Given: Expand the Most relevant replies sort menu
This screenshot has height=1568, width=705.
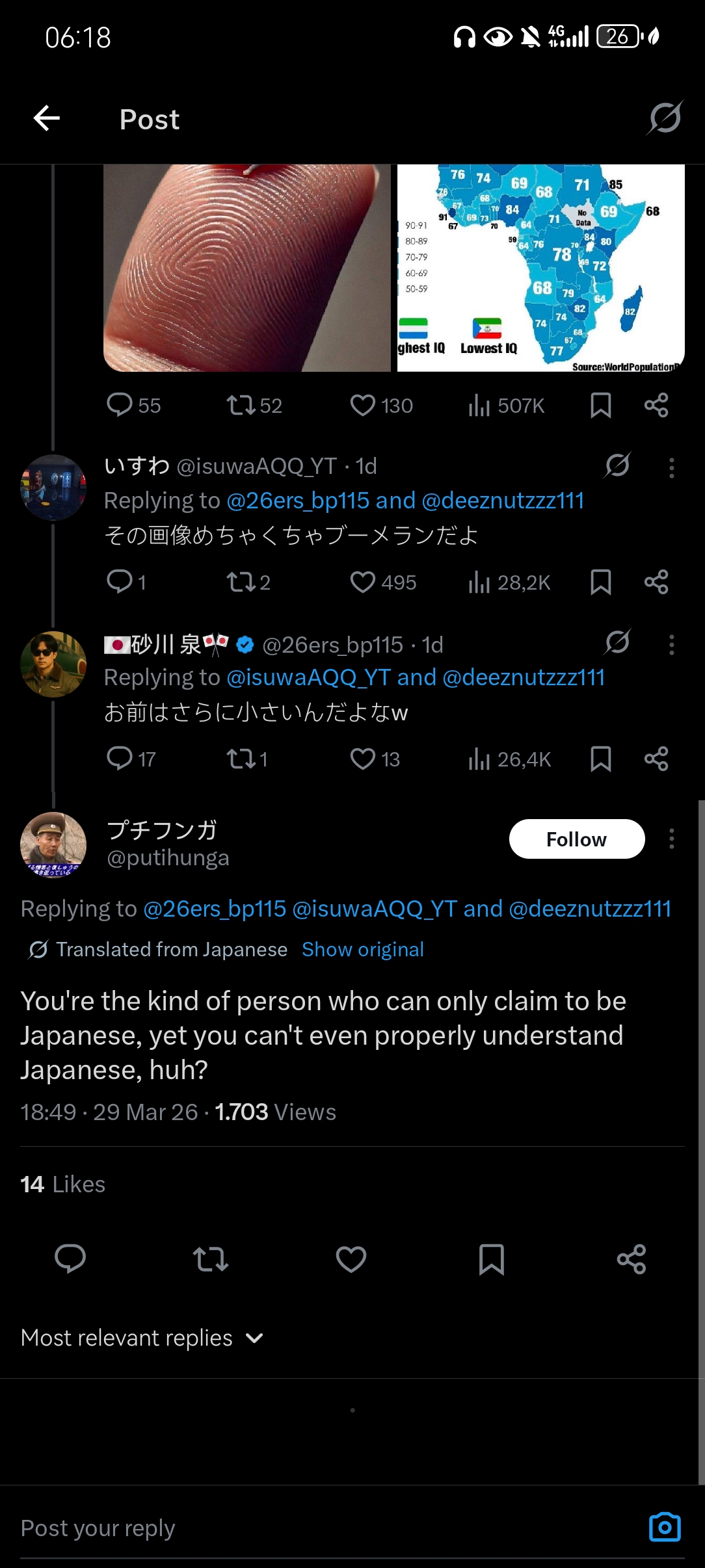Looking at the screenshot, I should pos(142,1338).
